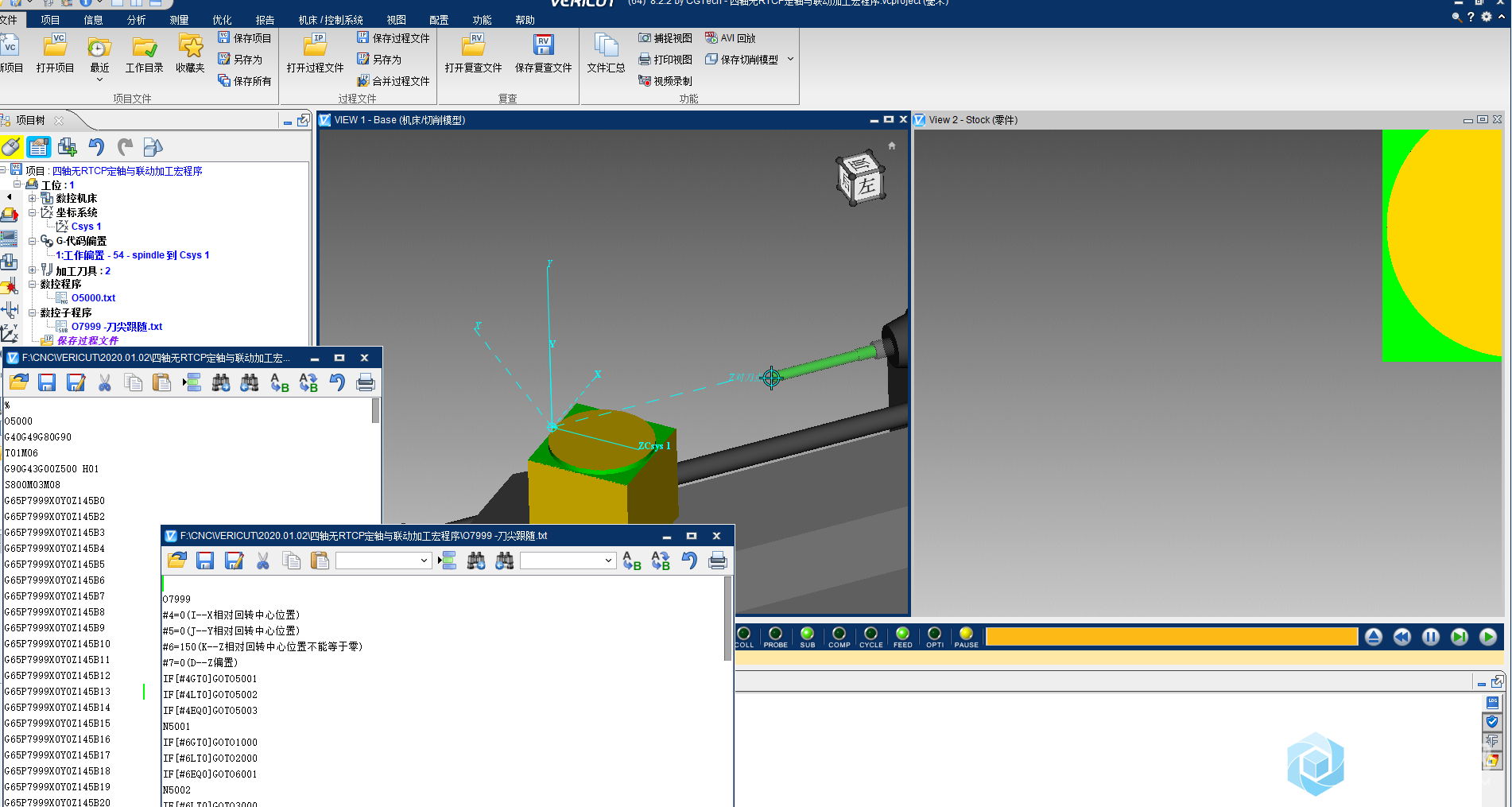Collapse the 数控子程序 tree node

(32, 312)
